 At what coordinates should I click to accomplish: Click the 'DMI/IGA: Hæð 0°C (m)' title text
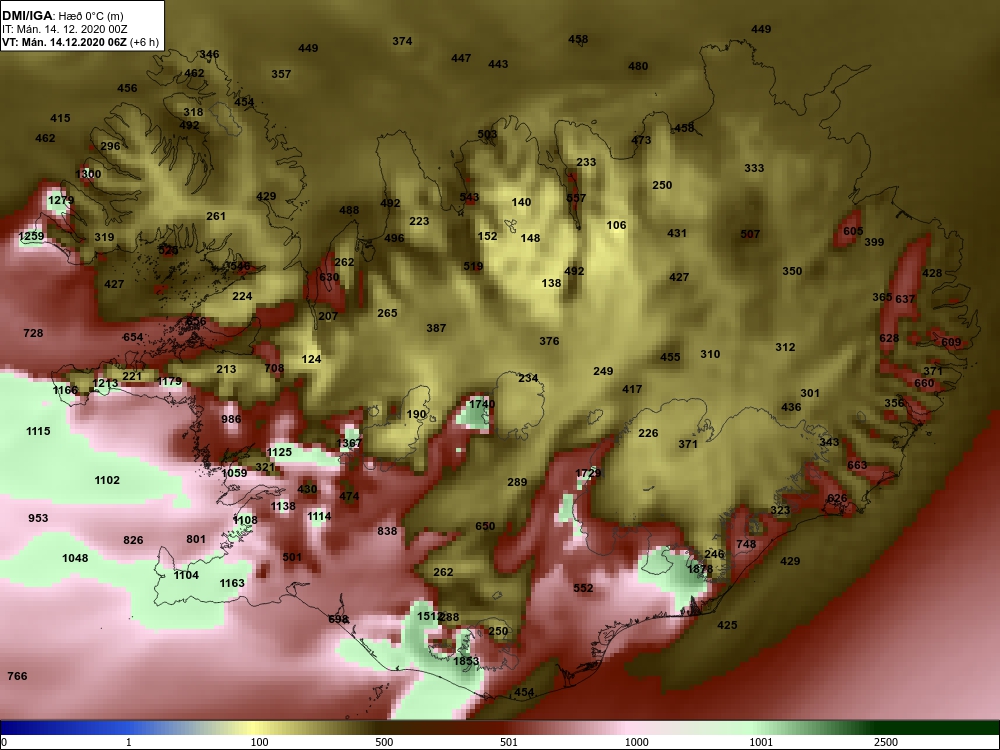point(62,15)
